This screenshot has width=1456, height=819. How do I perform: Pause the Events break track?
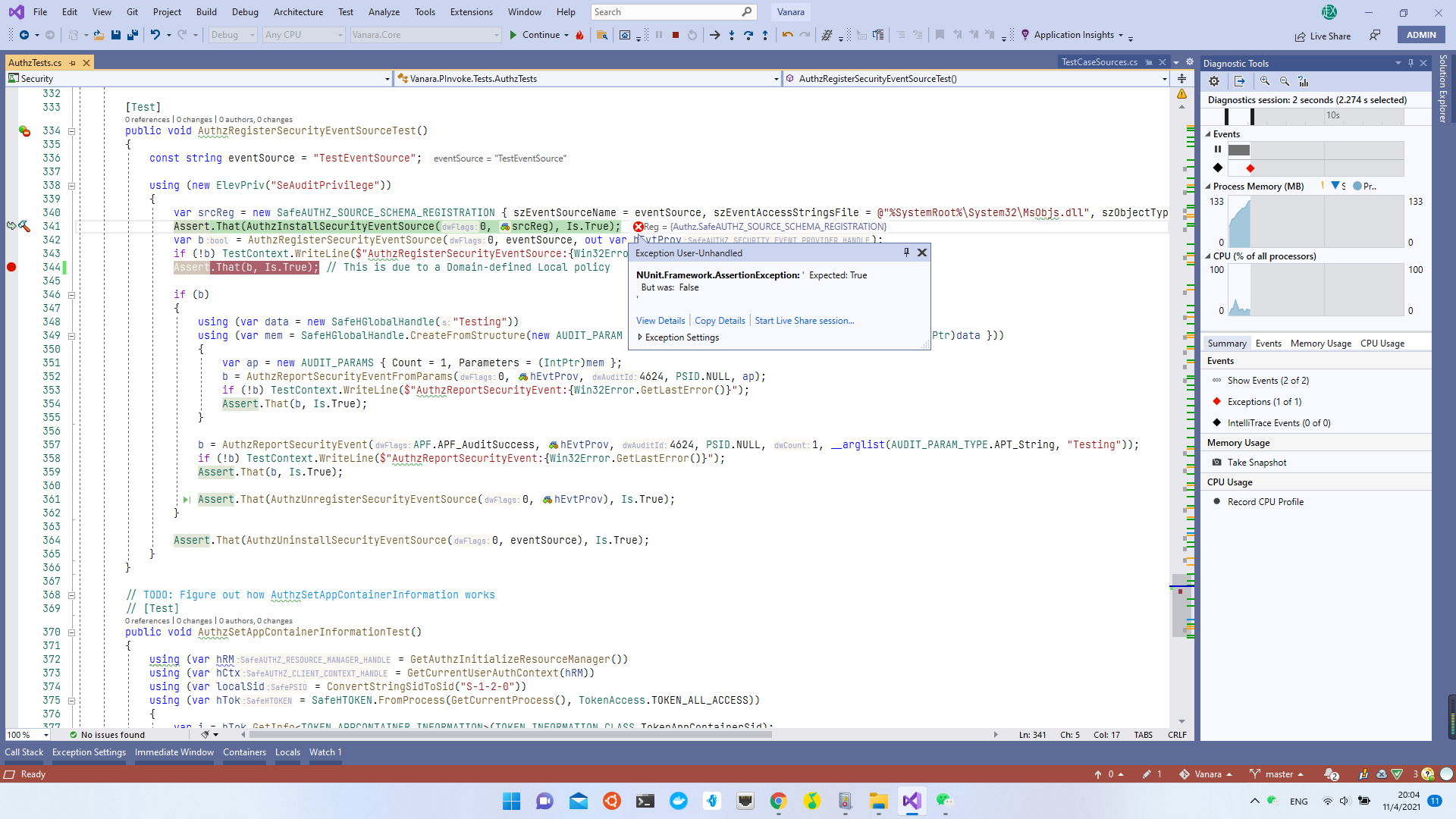point(1218,149)
